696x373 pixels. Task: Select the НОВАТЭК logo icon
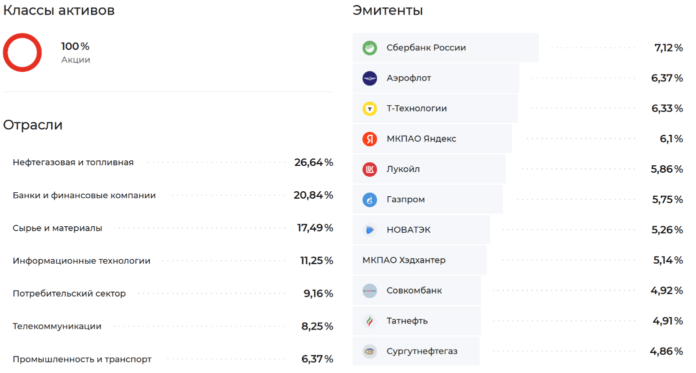(370, 230)
